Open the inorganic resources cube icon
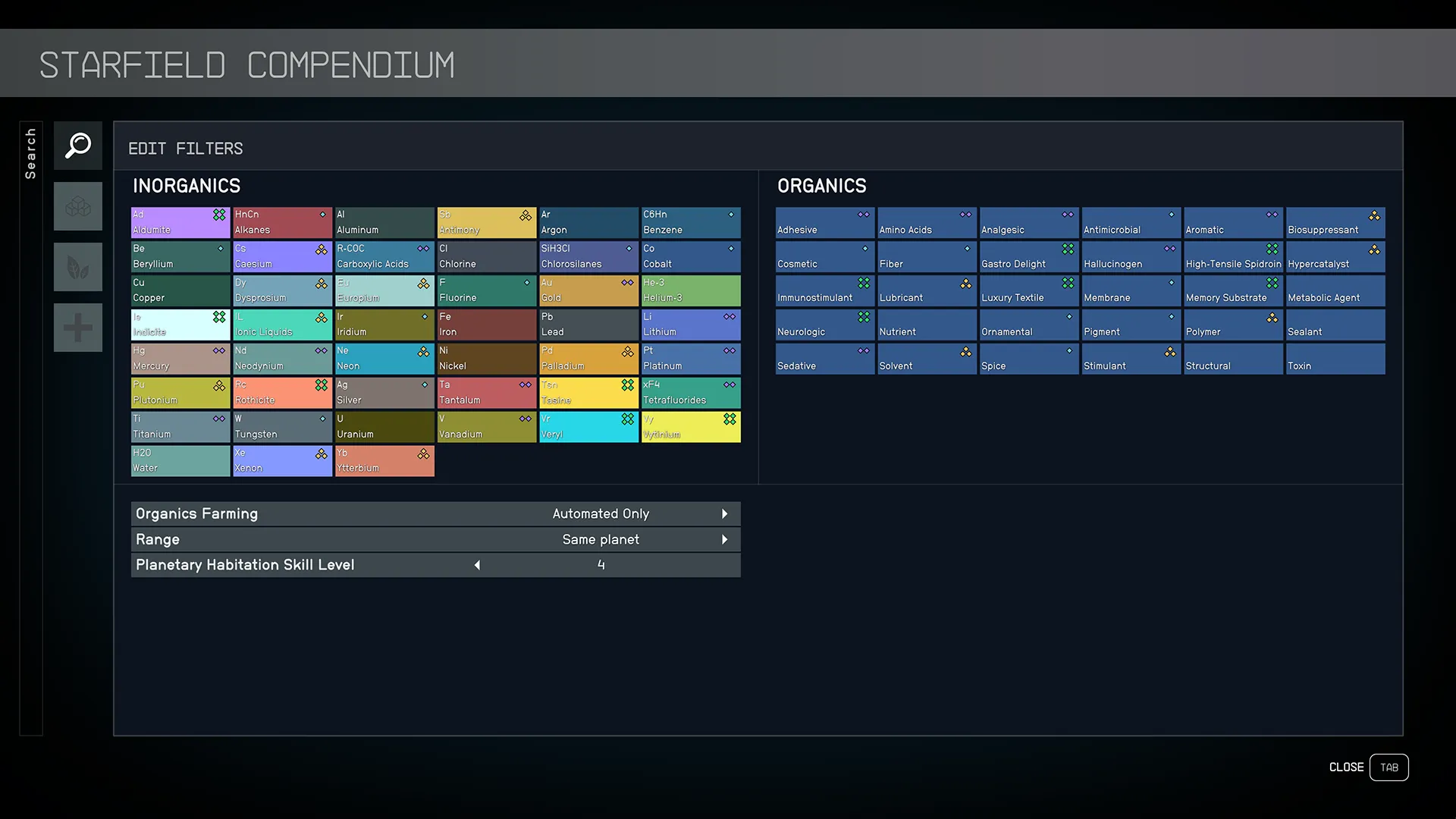 78,206
